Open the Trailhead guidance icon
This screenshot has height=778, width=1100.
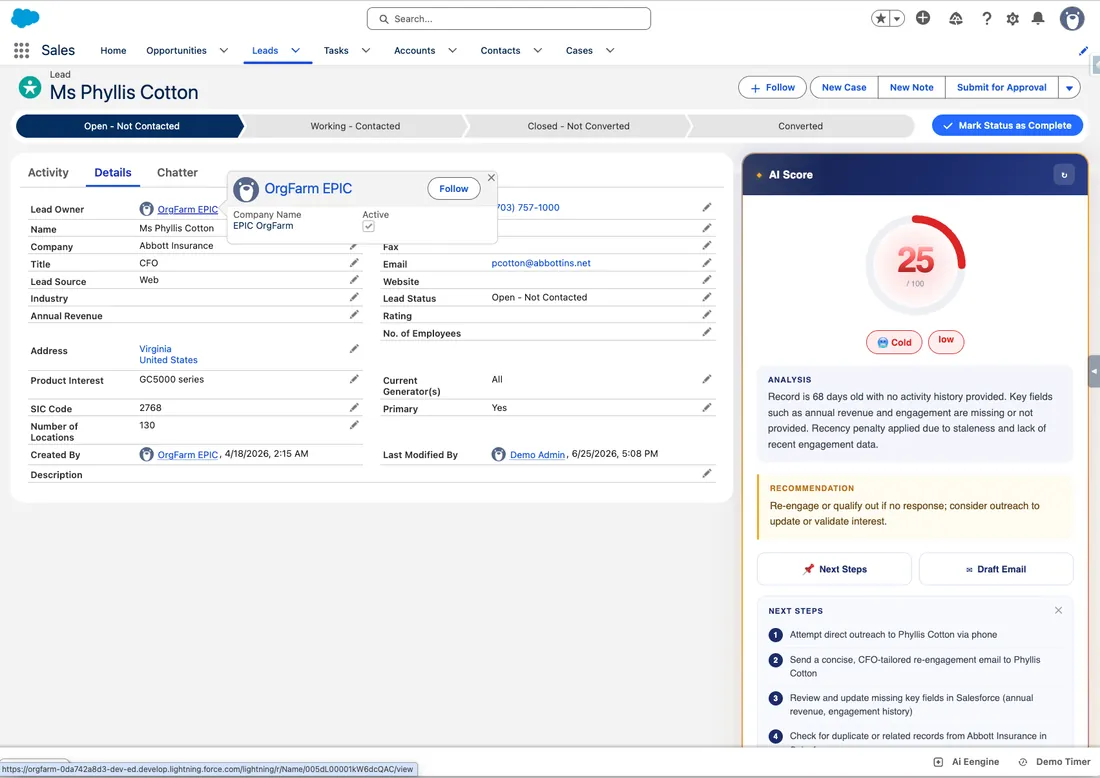coord(955,19)
